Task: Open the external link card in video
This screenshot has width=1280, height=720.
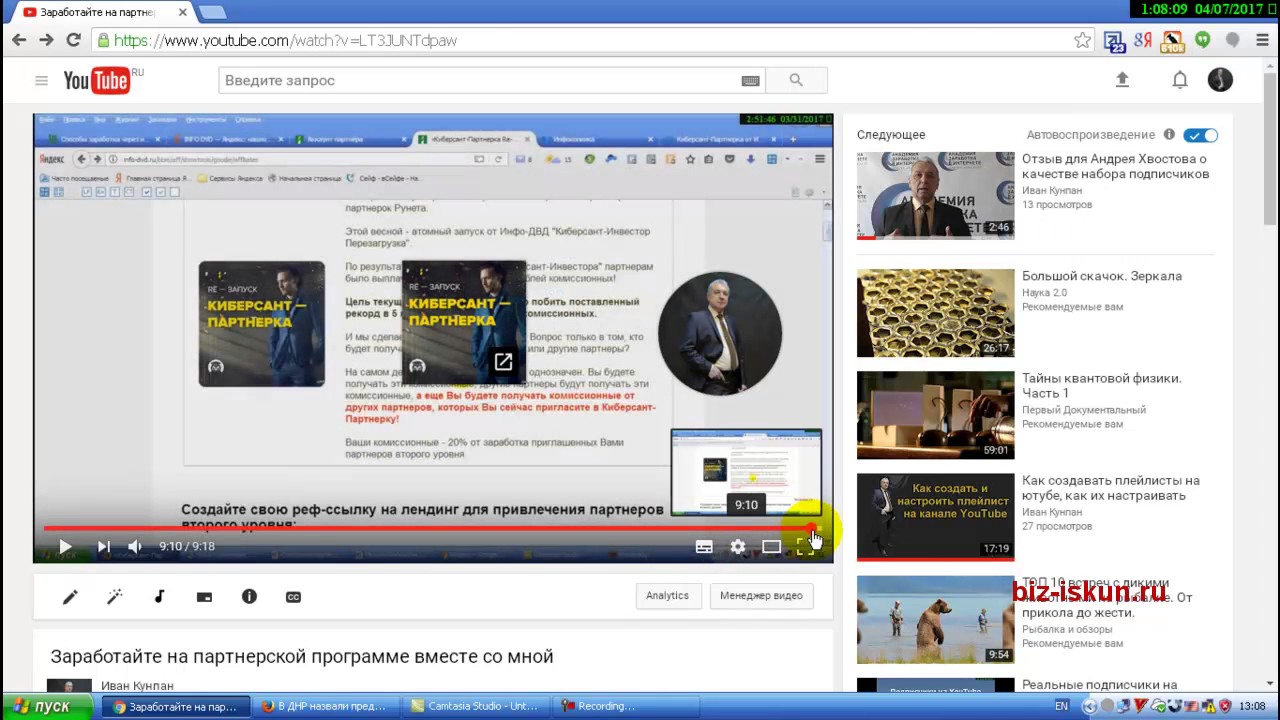Action: pyautogui.click(x=503, y=362)
